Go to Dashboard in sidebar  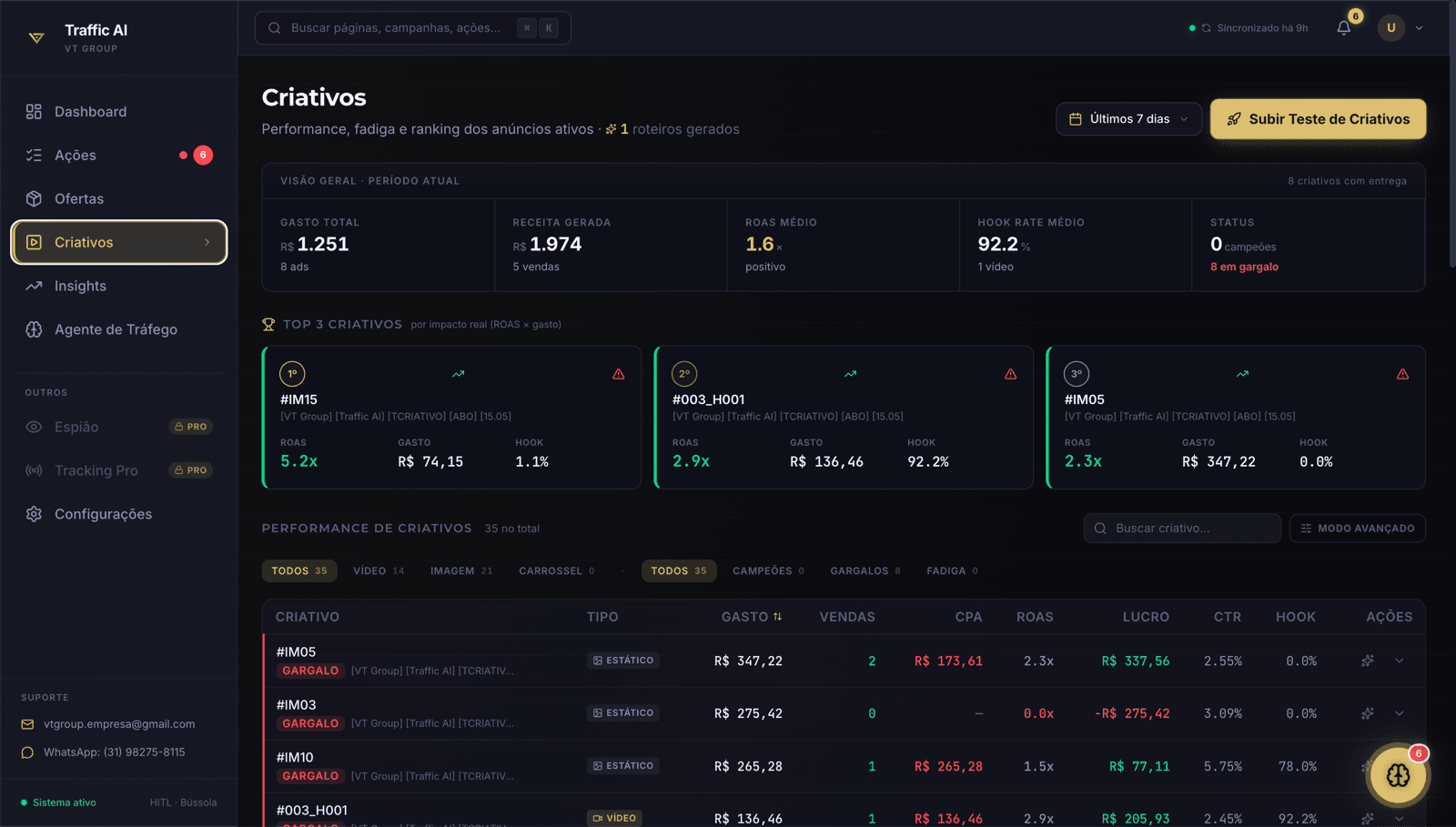coord(118,112)
